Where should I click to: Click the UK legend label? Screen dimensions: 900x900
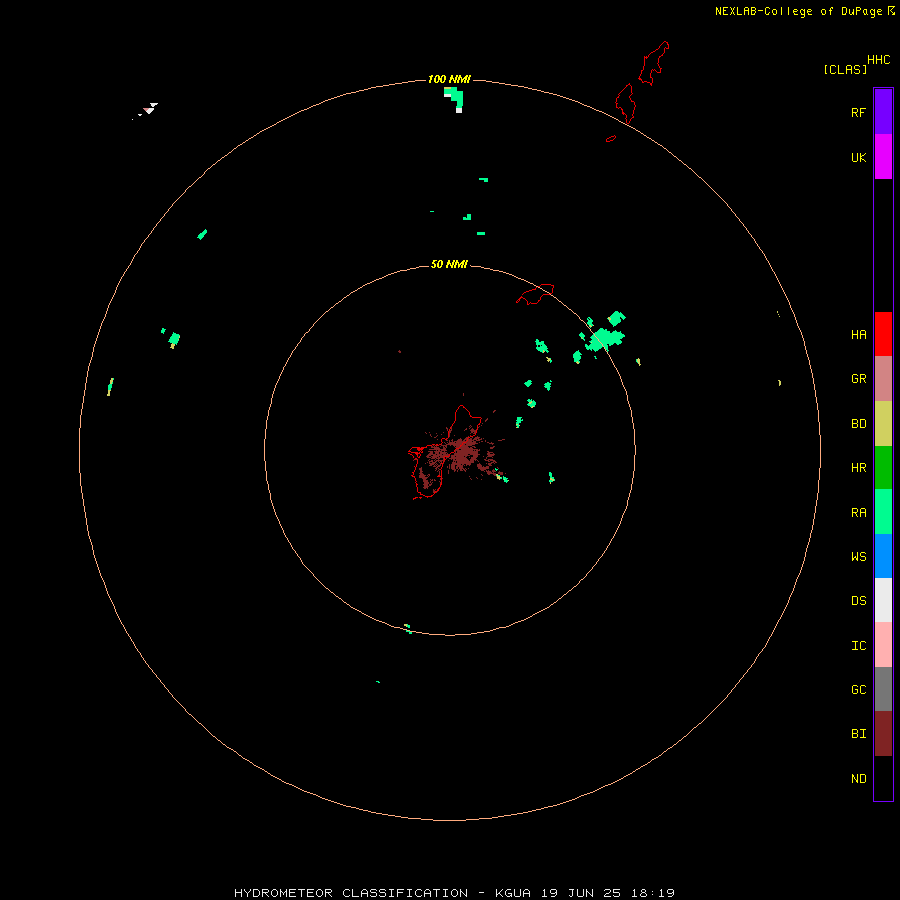[858, 157]
